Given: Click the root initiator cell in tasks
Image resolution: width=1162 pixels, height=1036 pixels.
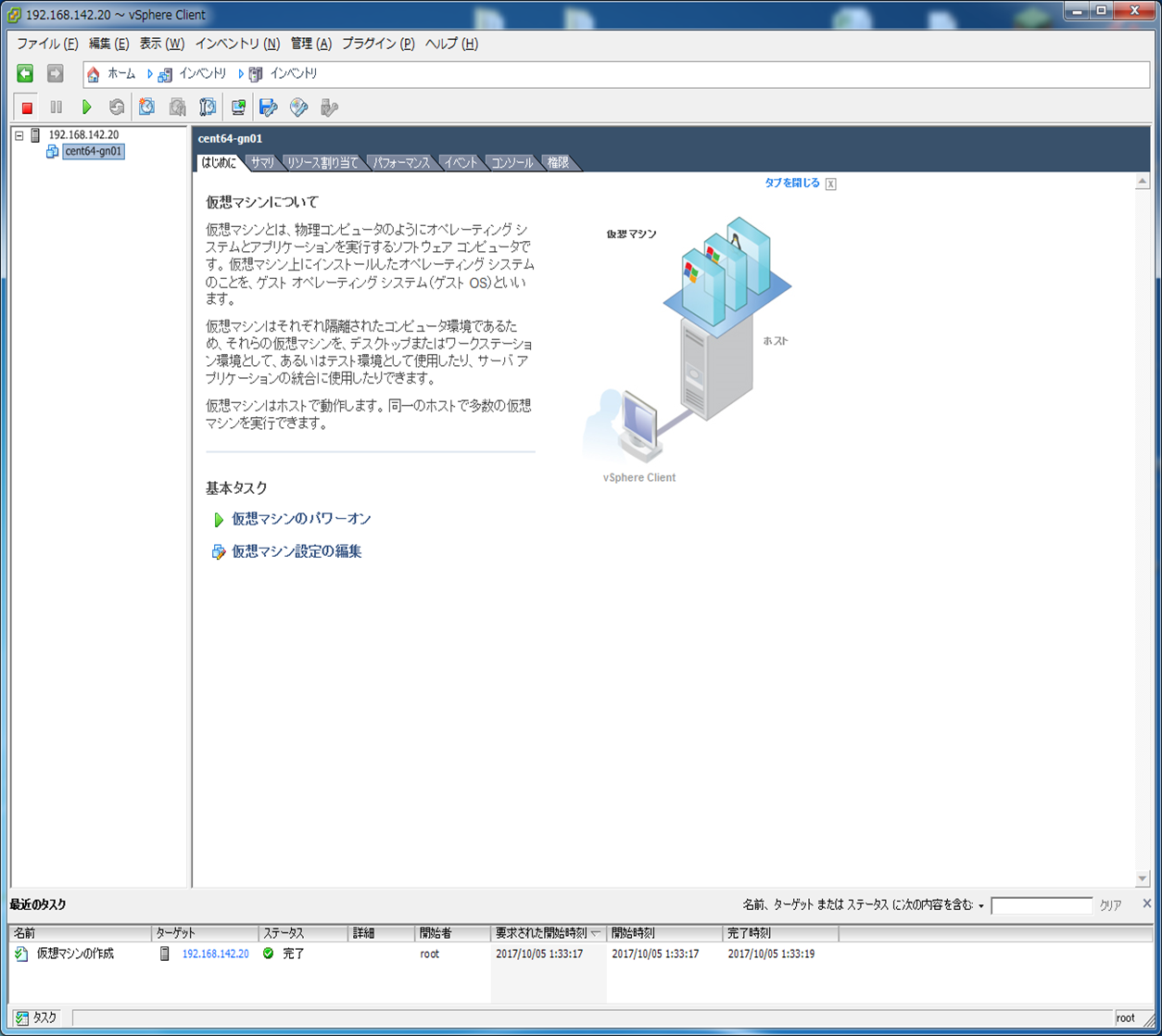Looking at the screenshot, I should (x=429, y=954).
